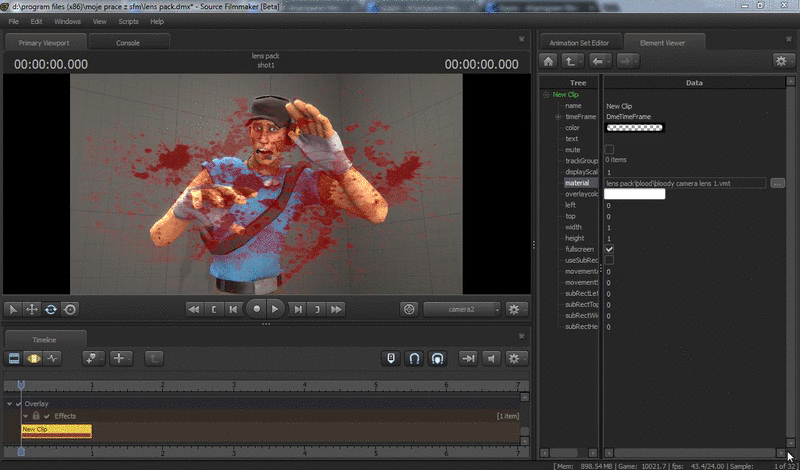Click the Record button

[x=256, y=309]
